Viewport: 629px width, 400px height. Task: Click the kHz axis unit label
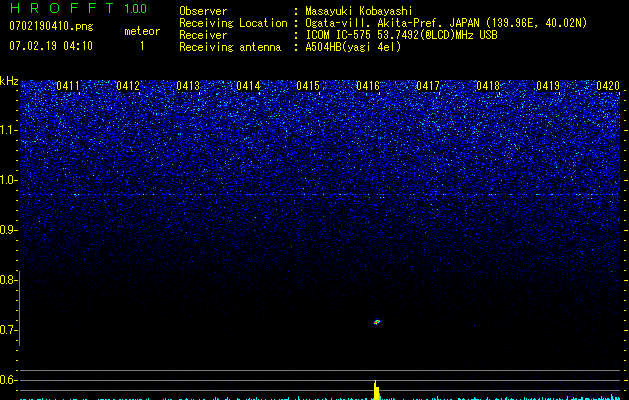(9, 81)
